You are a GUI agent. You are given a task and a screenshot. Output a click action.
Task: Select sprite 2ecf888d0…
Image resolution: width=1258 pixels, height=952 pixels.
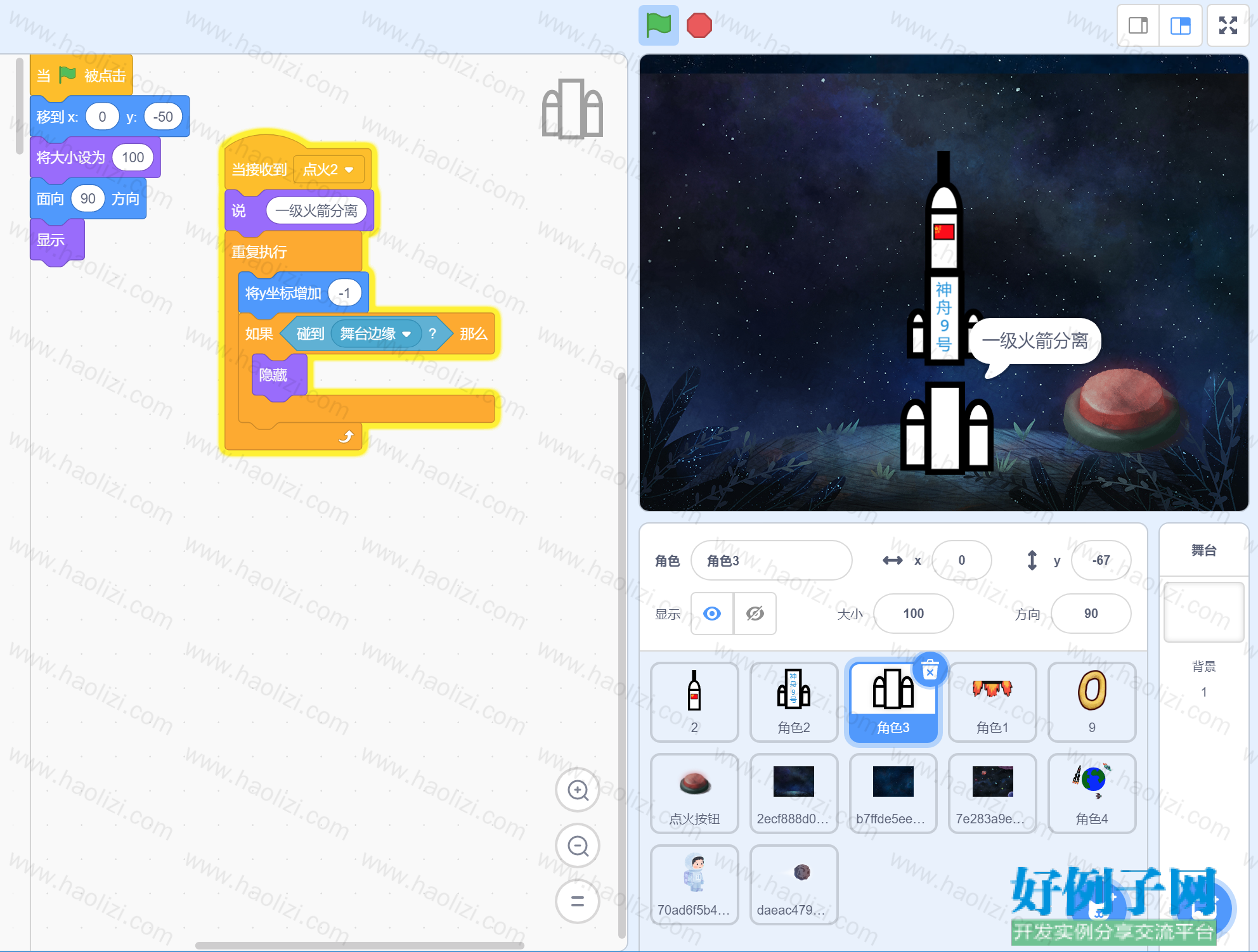pyautogui.click(x=793, y=794)
